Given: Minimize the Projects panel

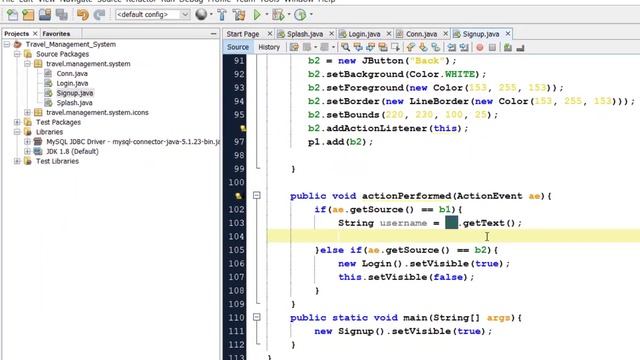Looking at the screenshot, I should point(213,34).
